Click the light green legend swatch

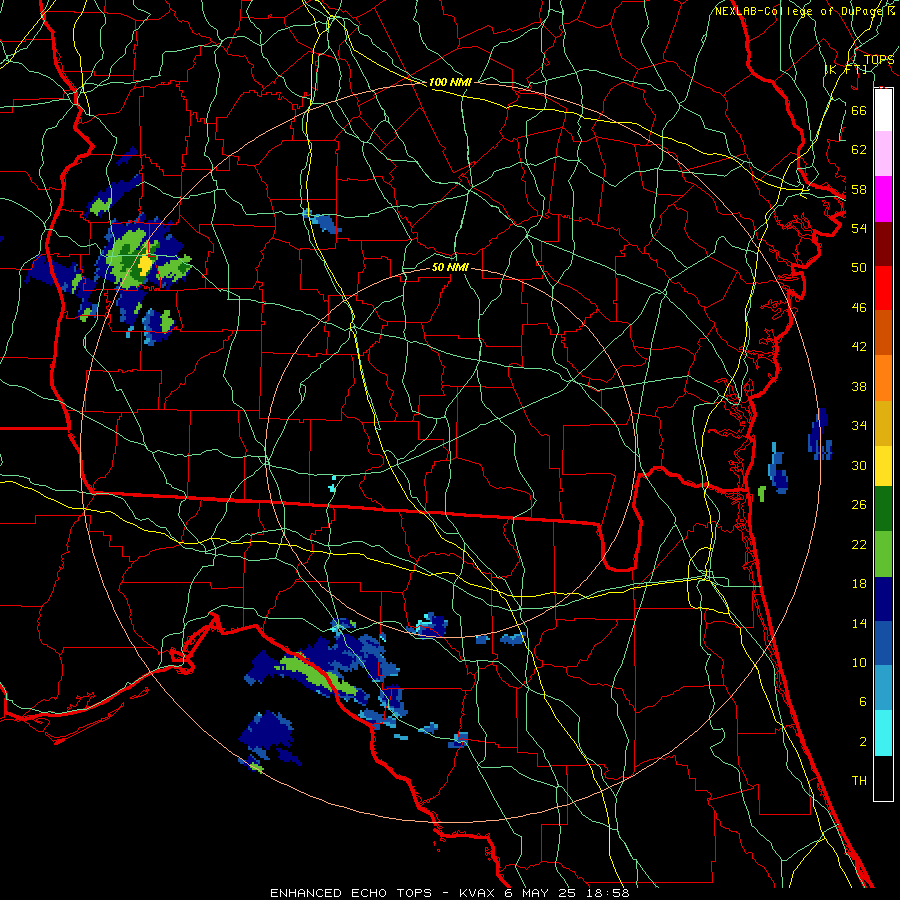883,554
